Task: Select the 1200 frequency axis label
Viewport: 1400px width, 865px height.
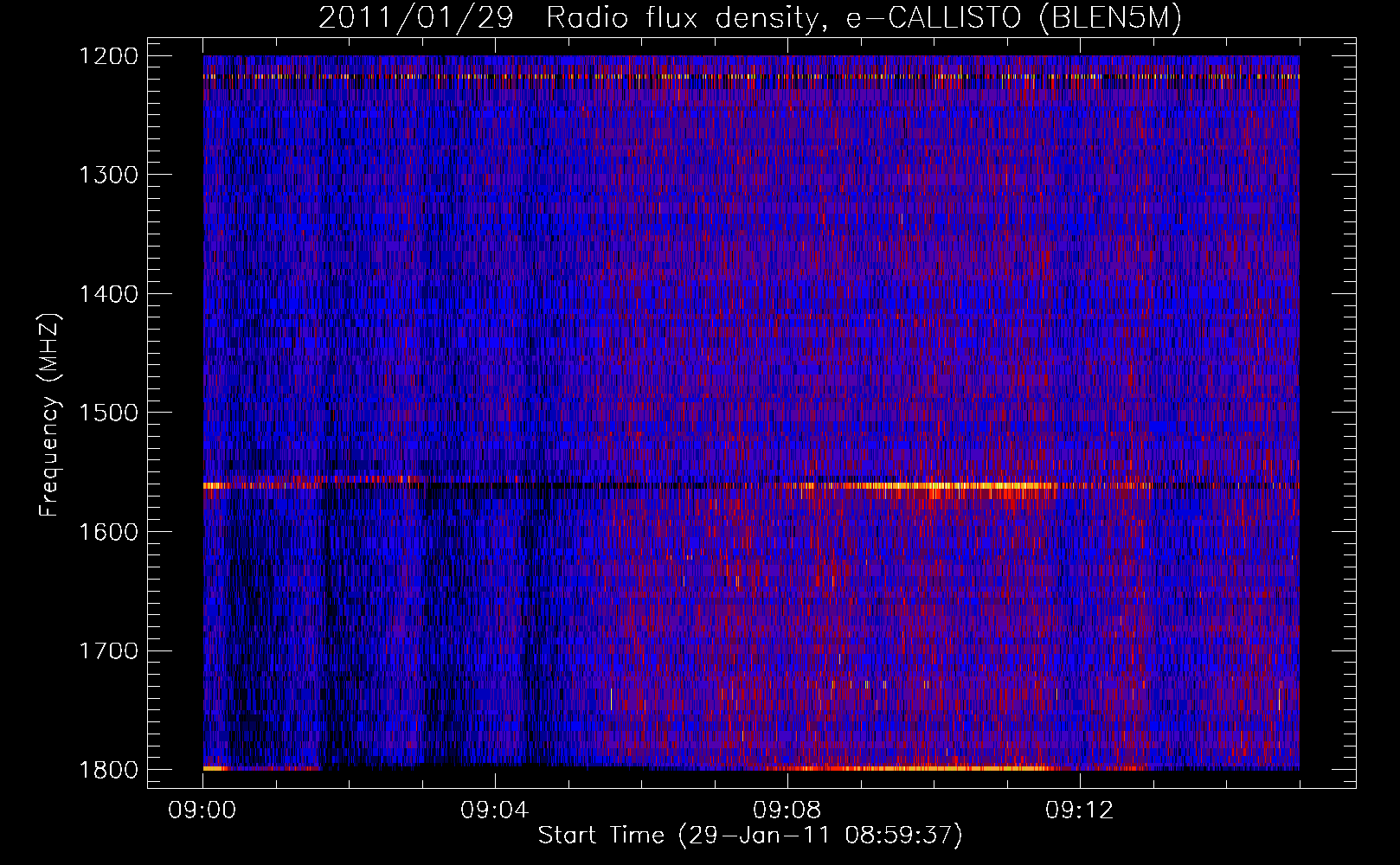Action: point(108,56)
